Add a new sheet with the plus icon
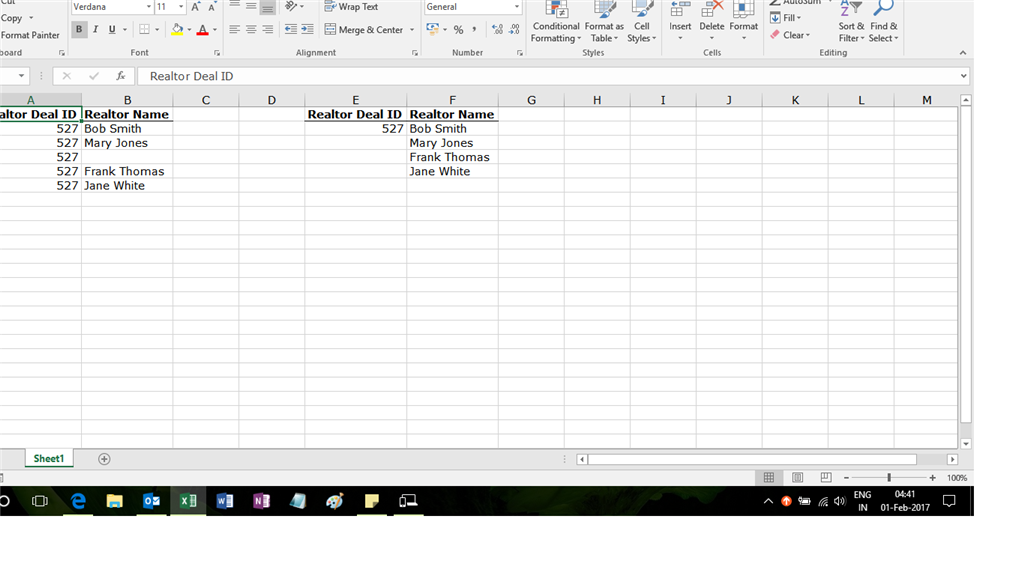Screen dimensions: 1024x575 (104, 459)
